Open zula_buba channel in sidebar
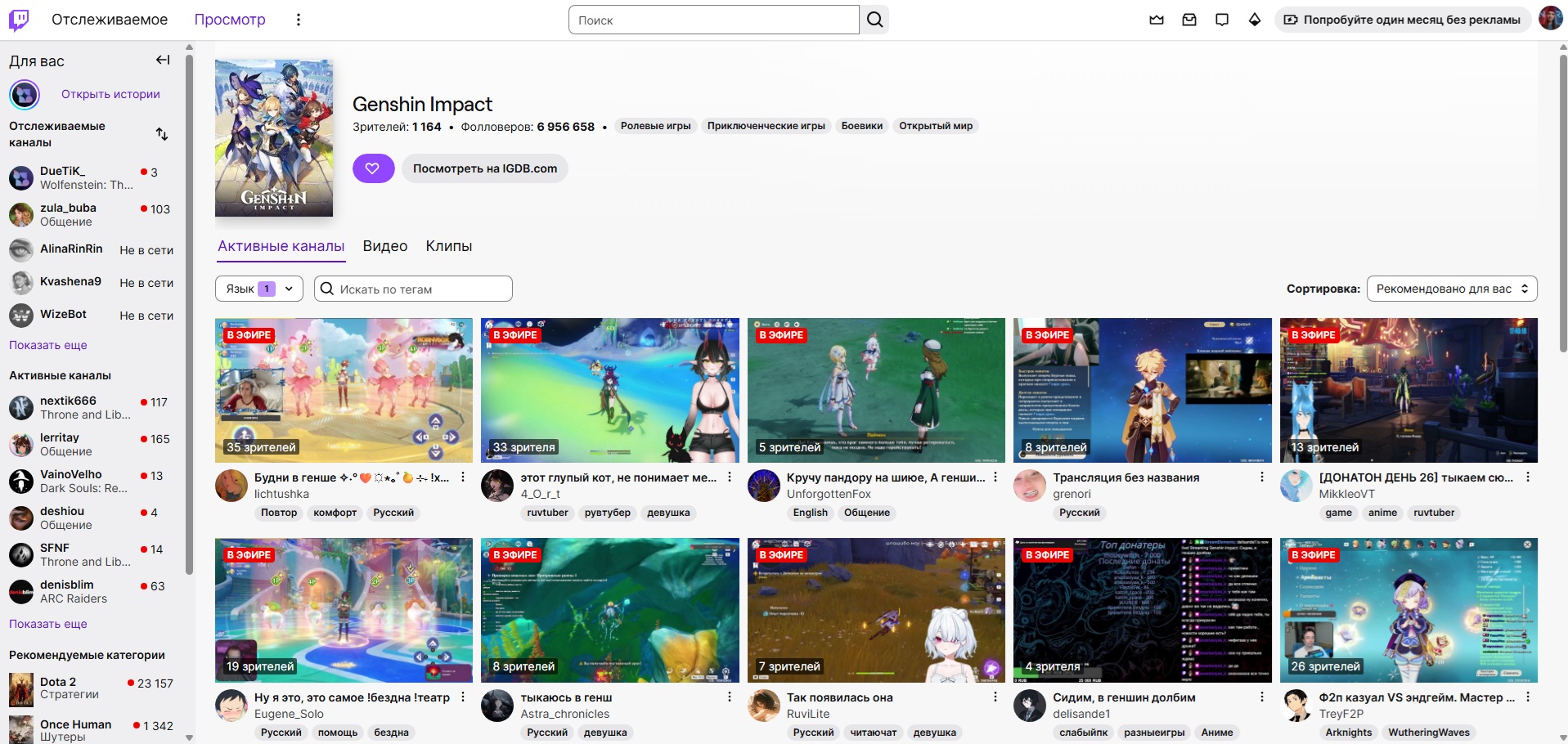The width and height of the screenshot is (1568, 744). coord(91,214)
